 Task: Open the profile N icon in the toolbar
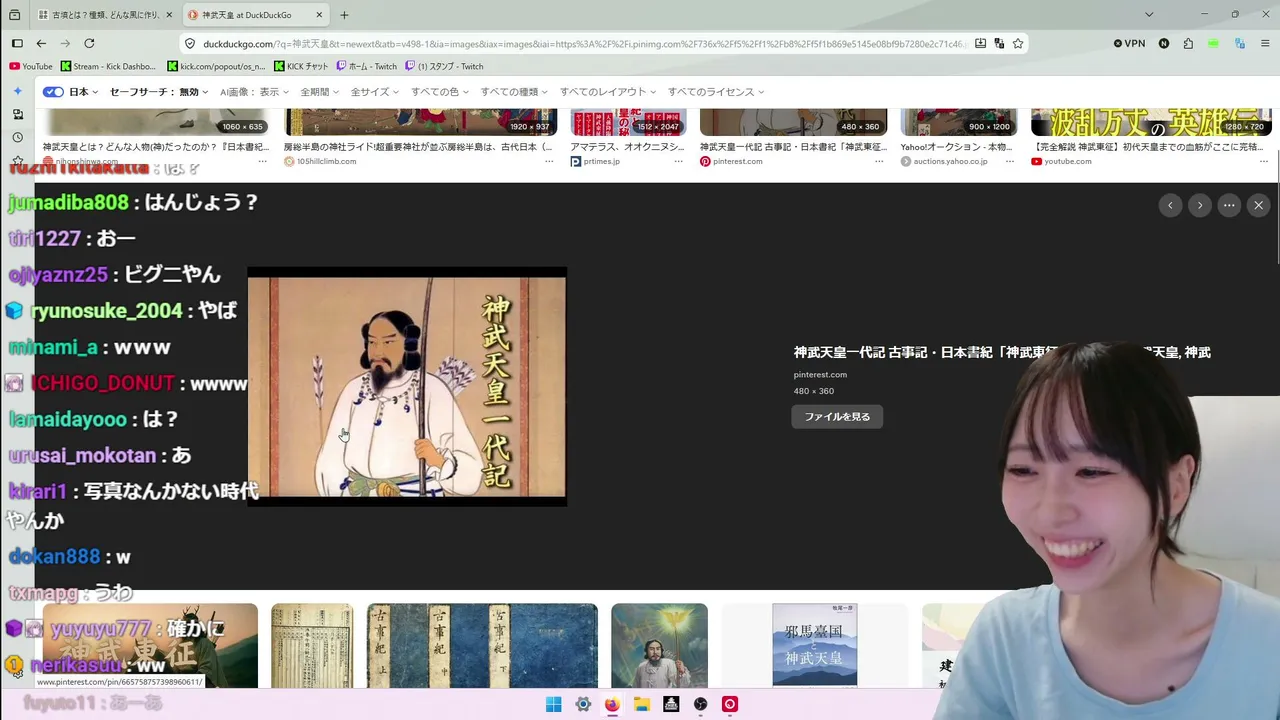(1164, 44)
